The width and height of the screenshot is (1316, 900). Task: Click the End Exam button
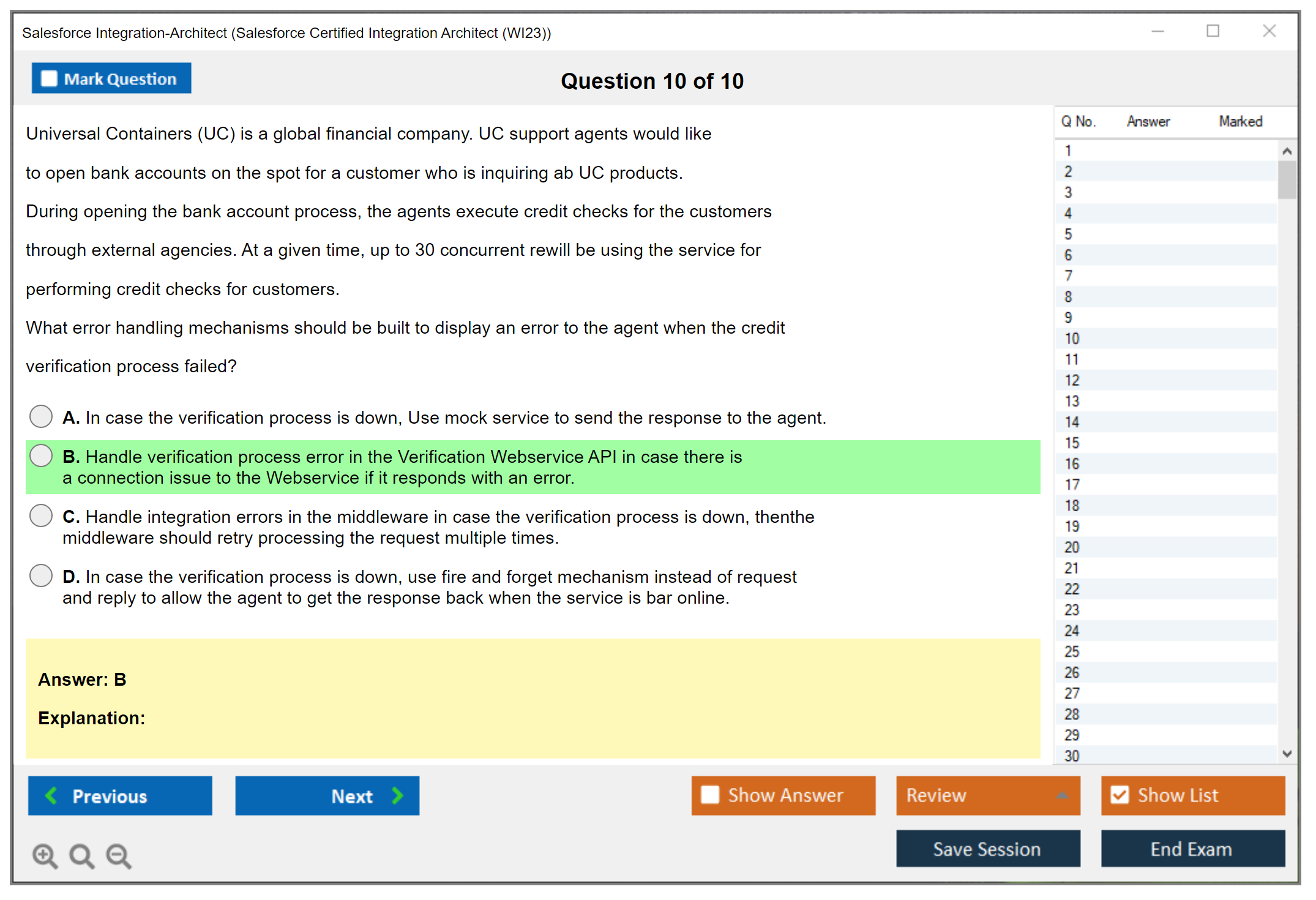pos(1192,849)
